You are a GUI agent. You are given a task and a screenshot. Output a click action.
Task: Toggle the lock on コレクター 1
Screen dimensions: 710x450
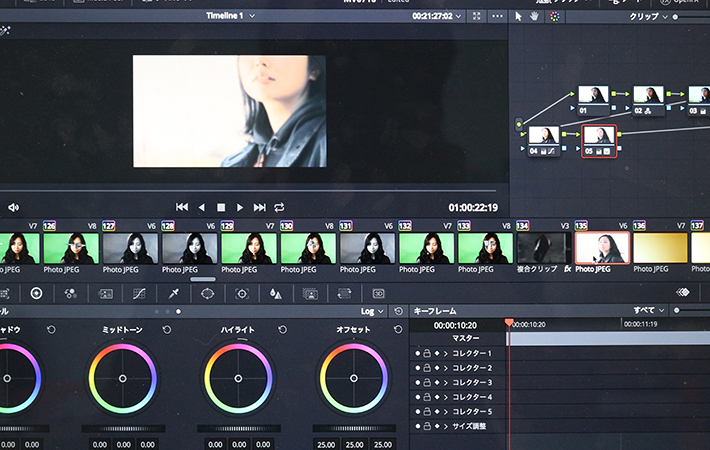(x=427, y=354)
